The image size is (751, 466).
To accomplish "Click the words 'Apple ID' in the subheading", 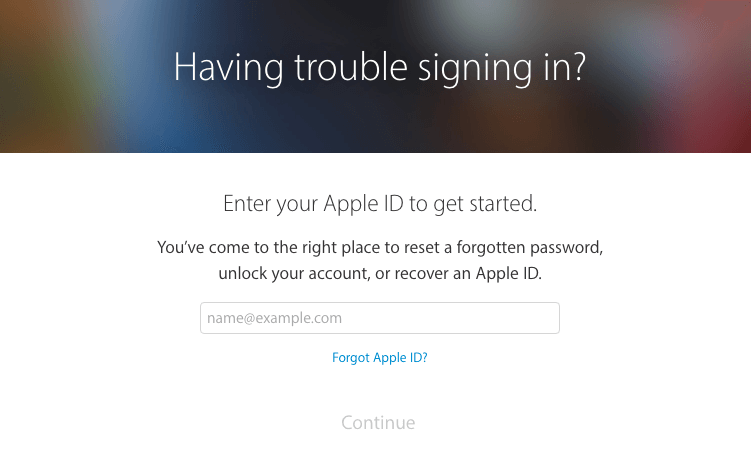I will (x=364, y=204).
